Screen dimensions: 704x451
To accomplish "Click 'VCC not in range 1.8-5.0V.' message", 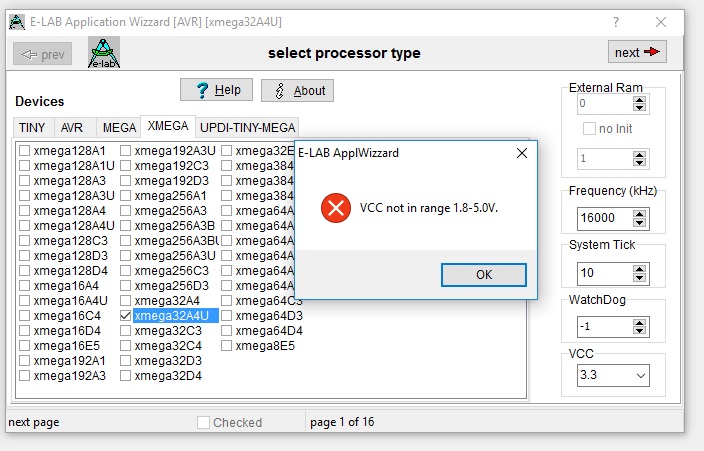I will 429,208.
